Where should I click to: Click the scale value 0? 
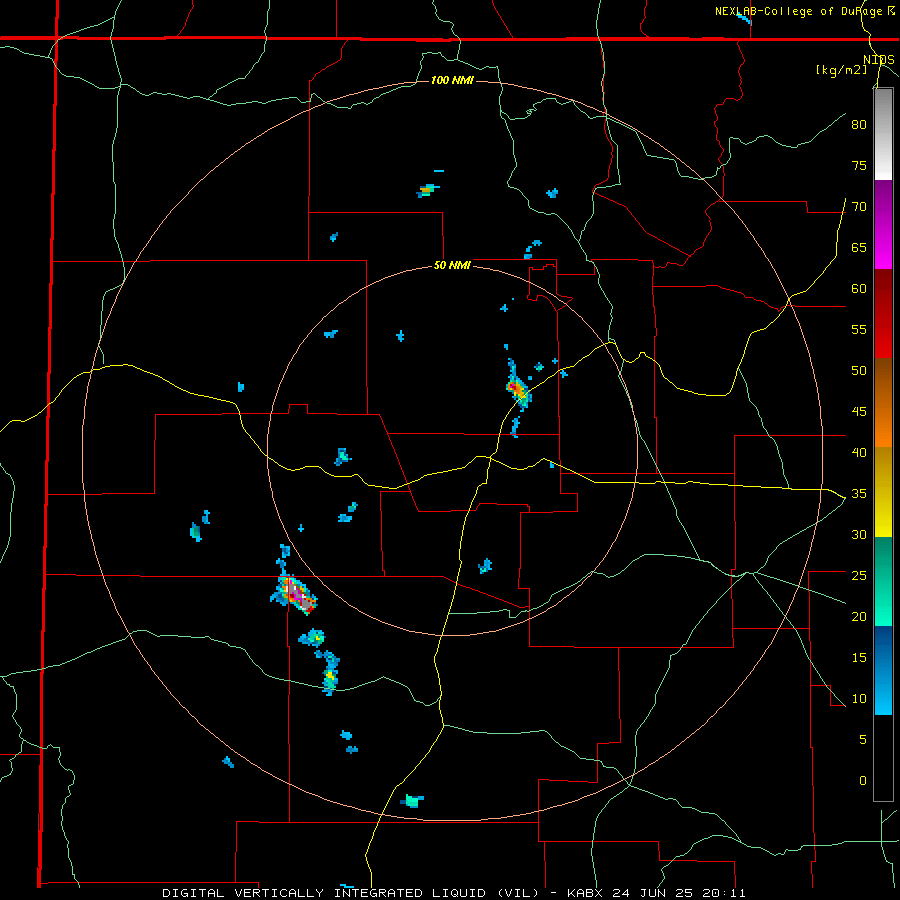tap(863, 781)
